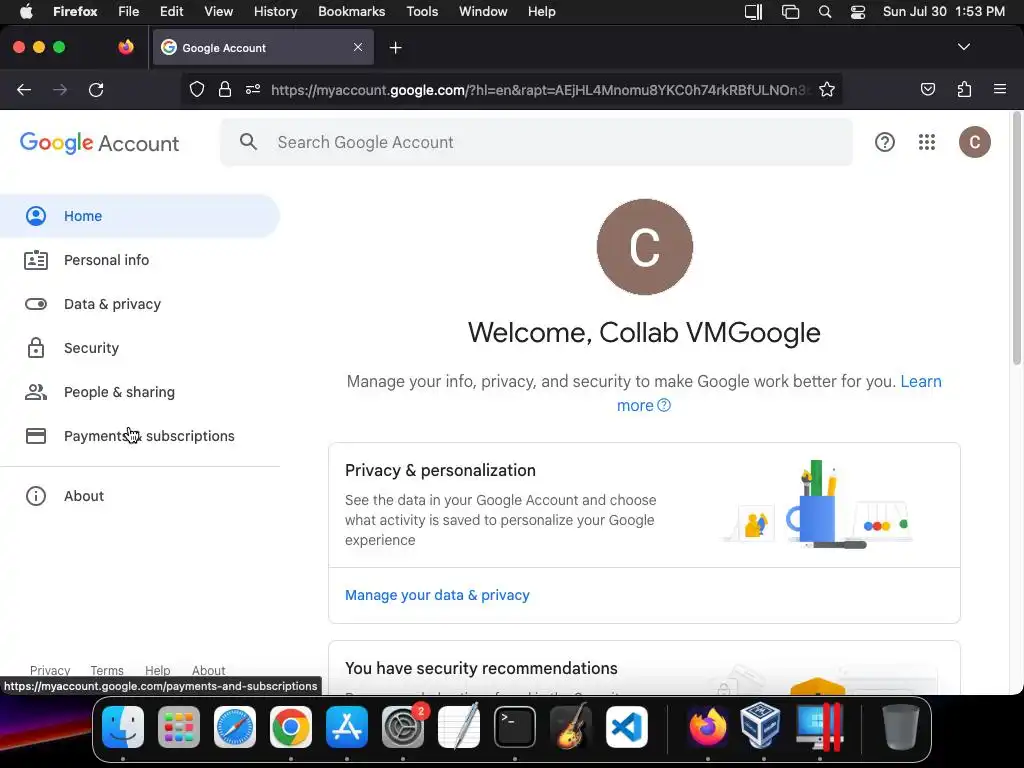Open the Pocket save icon
1024x768 pixels.
[927, 89]
